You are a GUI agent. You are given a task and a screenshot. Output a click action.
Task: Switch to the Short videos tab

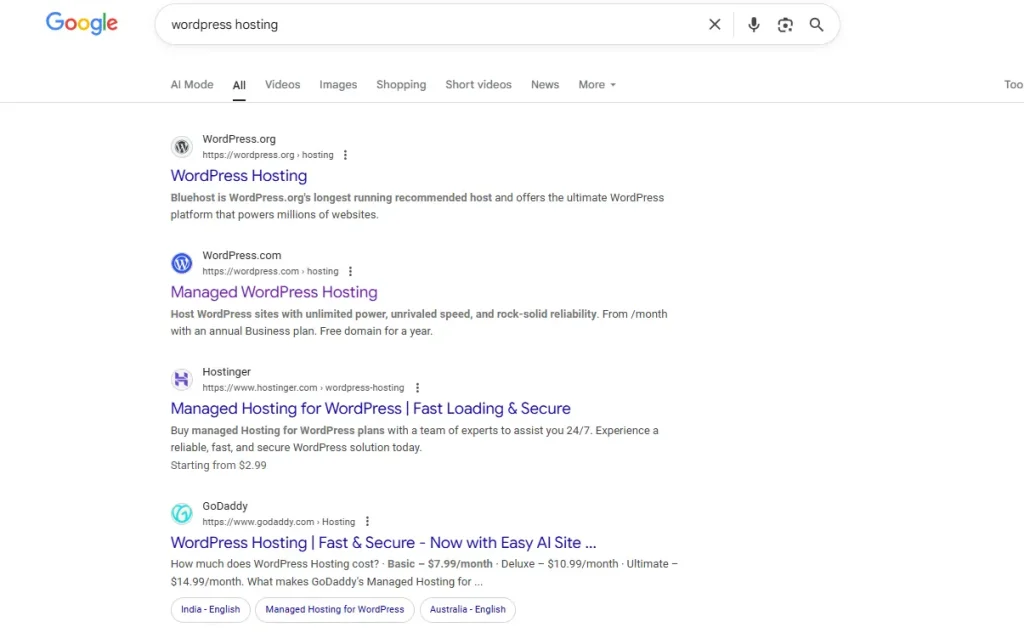(x=479, y=84)
